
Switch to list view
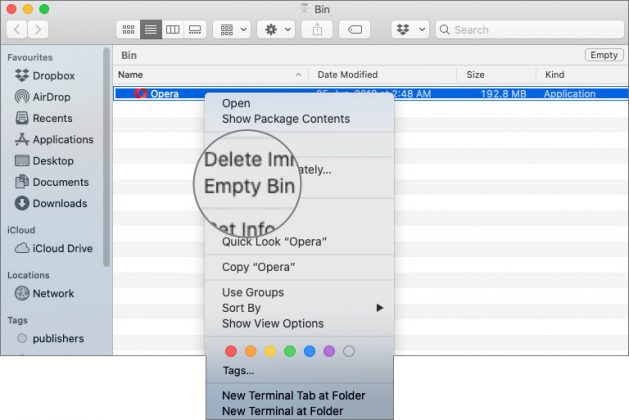(151, 30)
